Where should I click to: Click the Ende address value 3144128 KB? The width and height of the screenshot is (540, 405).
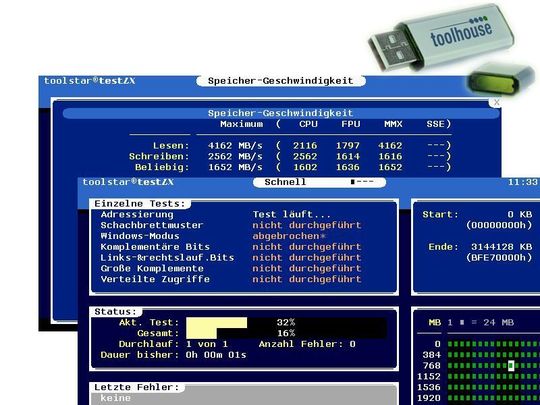501,247
